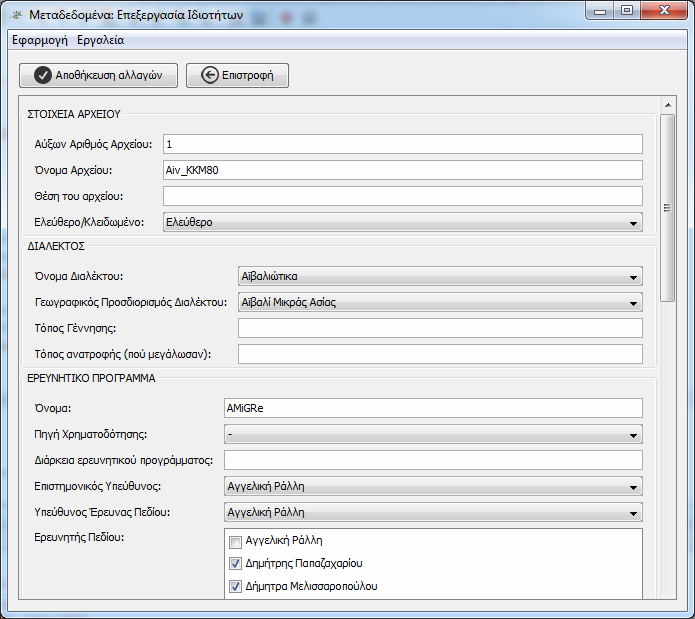The image size is (695, 619).
Task: Open the Υπεύθυνος Έρευνας Πεδίου dropdown
Action: (433, 513)
